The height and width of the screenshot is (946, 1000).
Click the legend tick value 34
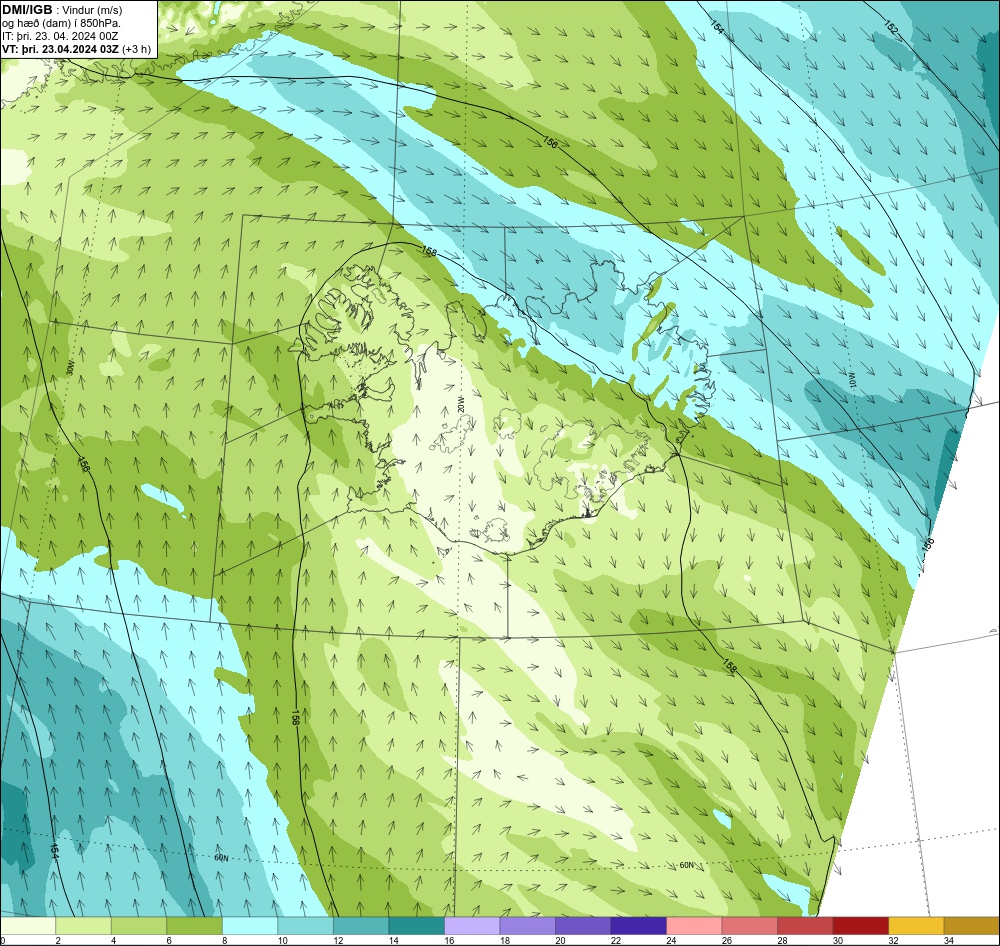point(948,940)
